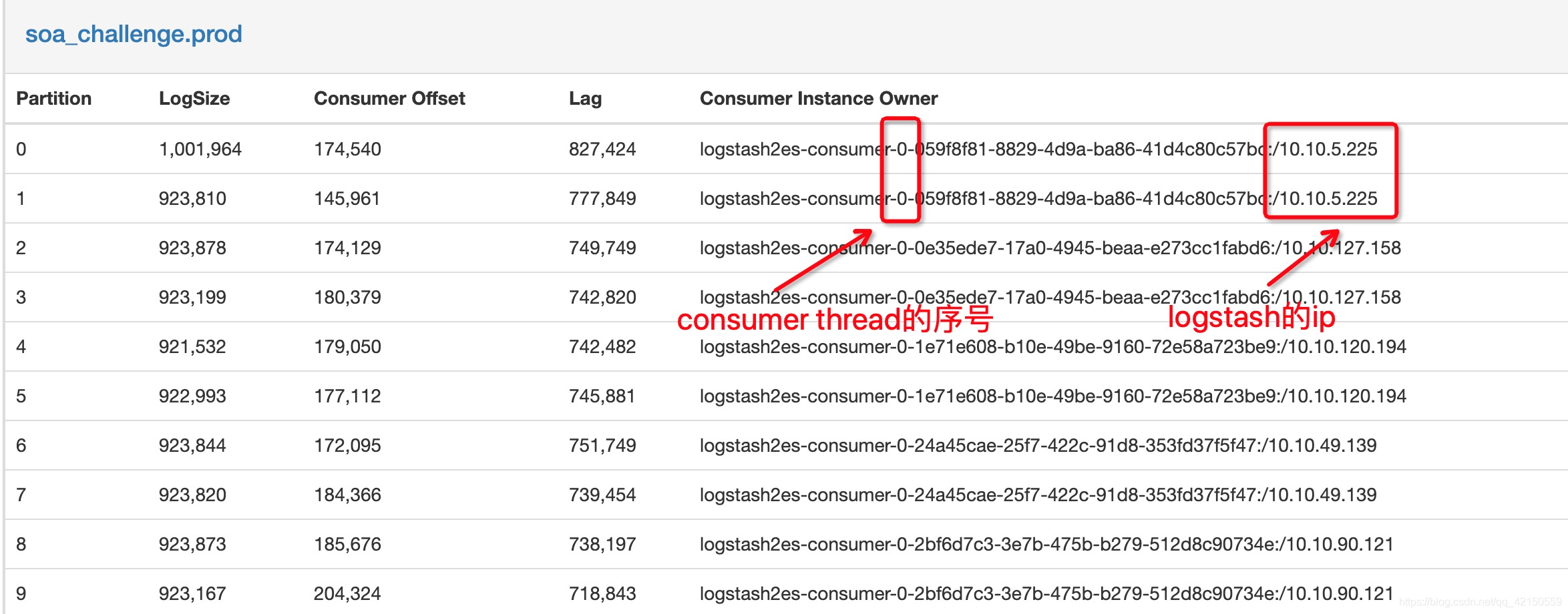Click the Partition column header

click(x=53, y=99)
